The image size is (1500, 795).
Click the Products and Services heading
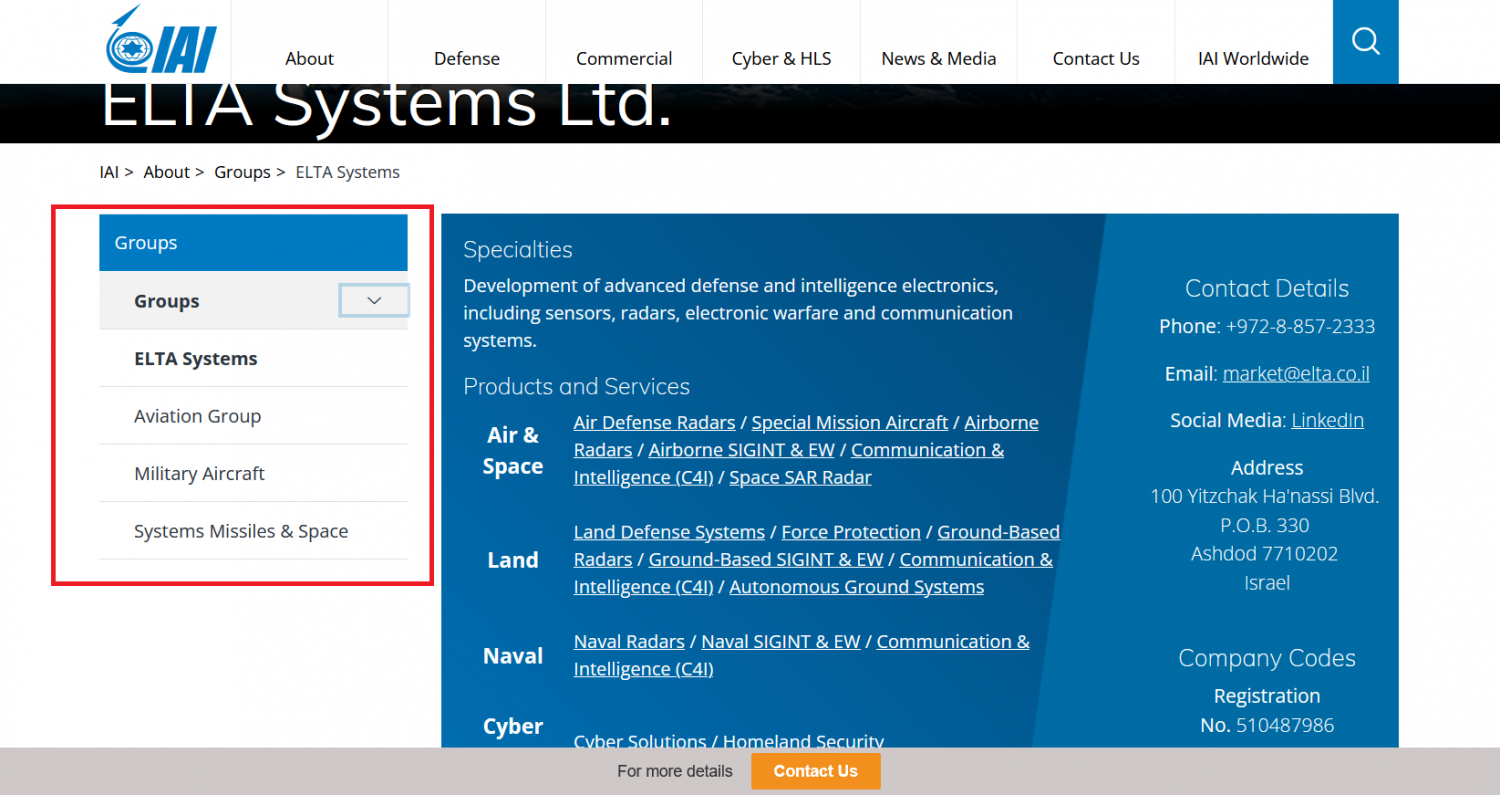click(x=577, y=386)
